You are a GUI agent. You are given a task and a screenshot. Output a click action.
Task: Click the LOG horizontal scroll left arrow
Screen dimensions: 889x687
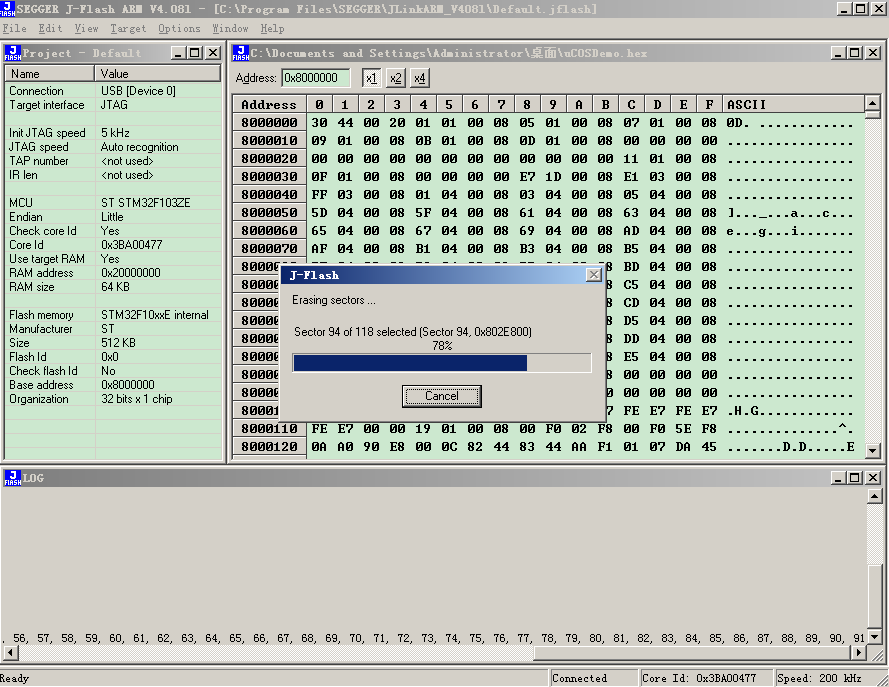[10, 652]
